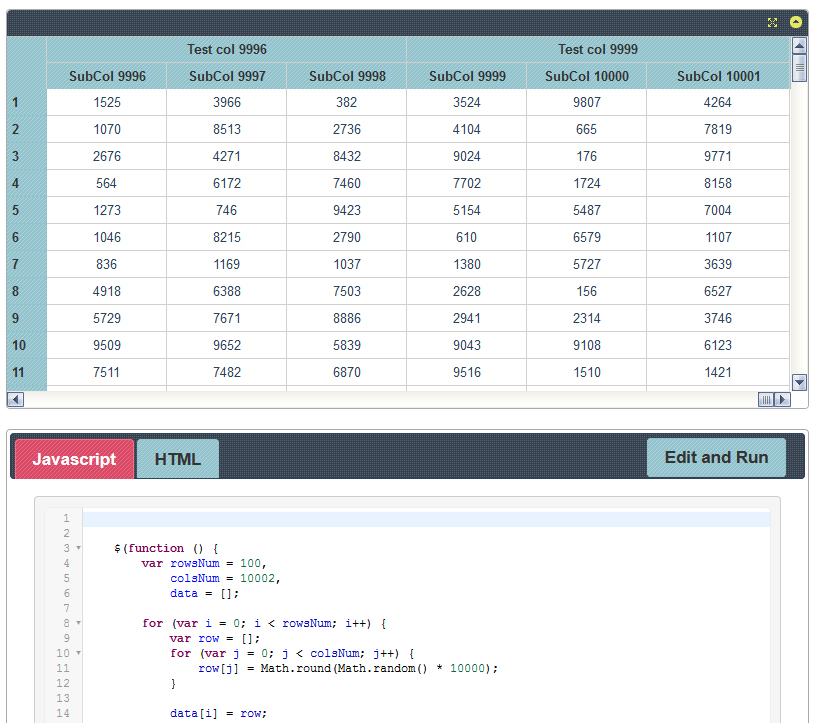Fold the for loop at line 8
This screenshot has width=815, height=723.
(78, 623)
